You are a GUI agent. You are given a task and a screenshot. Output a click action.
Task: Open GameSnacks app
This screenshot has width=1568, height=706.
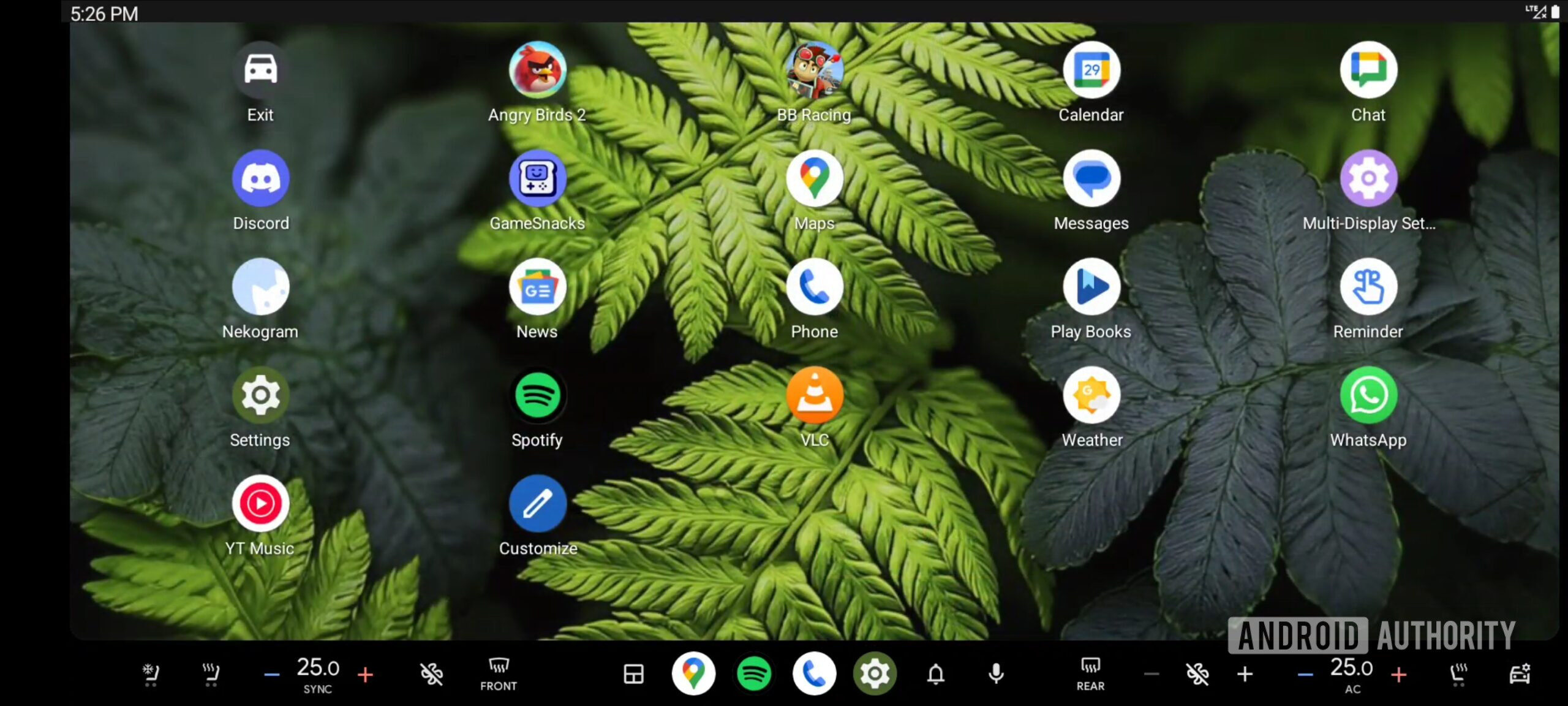tap(537, 179)
